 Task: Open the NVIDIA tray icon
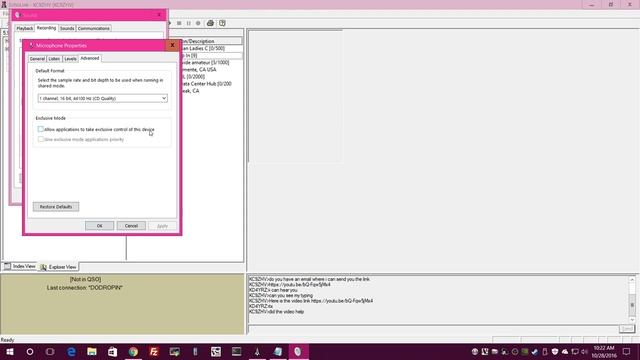click(525, 351)
